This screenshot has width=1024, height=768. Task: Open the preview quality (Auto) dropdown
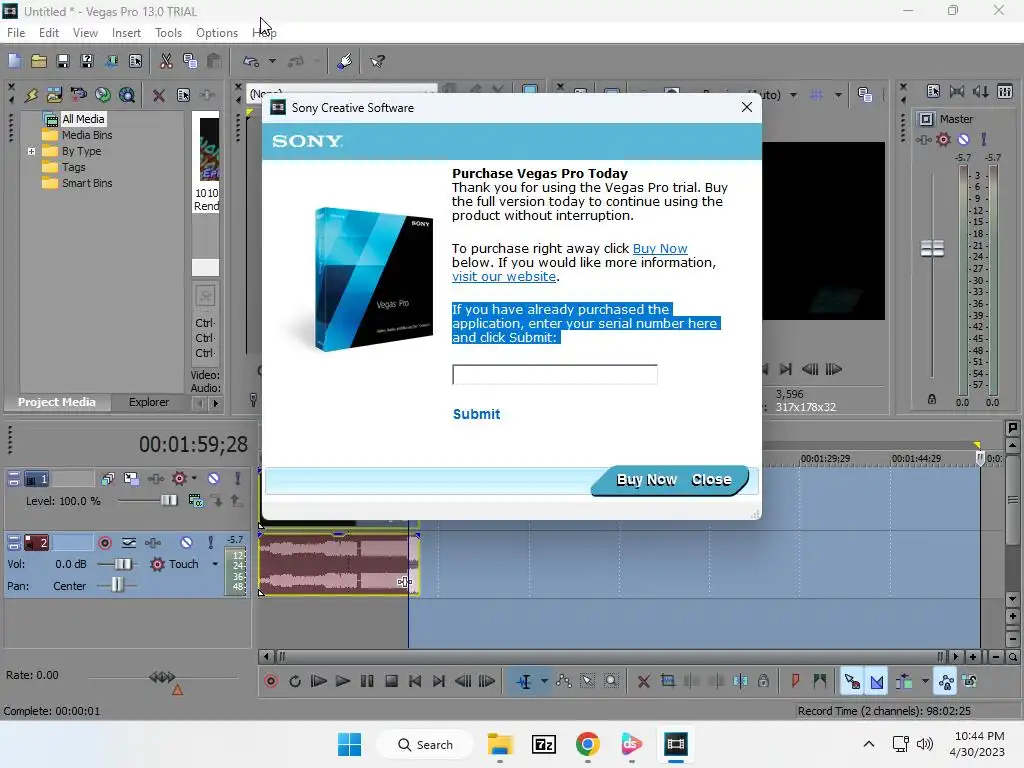click(x=793, y=95)
